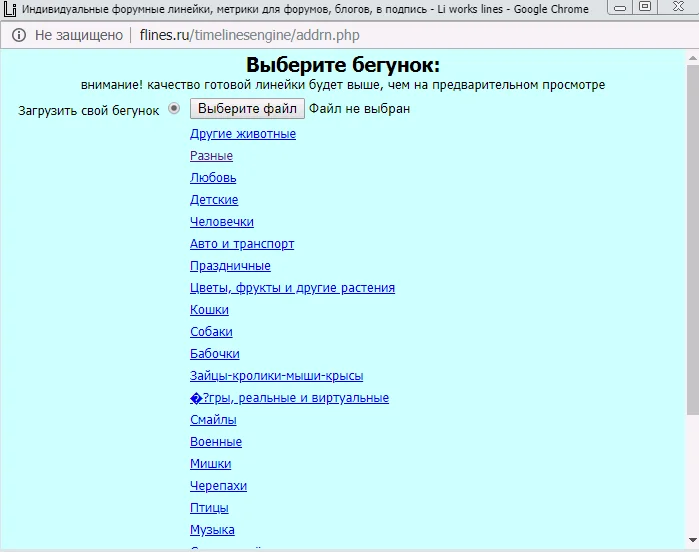Open the 'Собаки' category link
Image resolution: width=699 pixels, height=552 pixels.
[211, 332]
